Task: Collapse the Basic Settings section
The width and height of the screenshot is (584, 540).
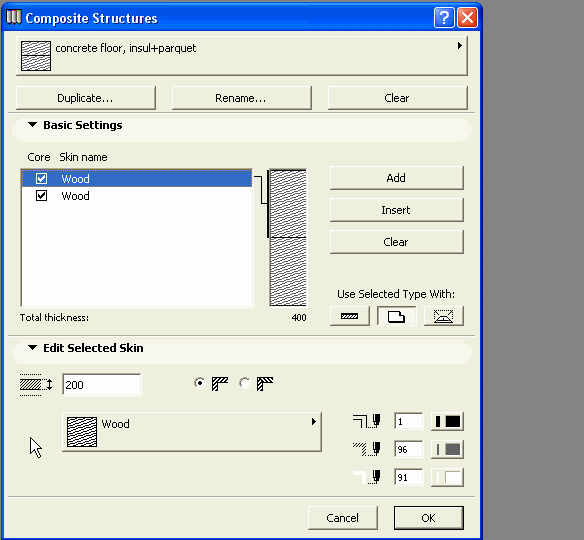Action: pyautogui.click(x=32, y=125)
